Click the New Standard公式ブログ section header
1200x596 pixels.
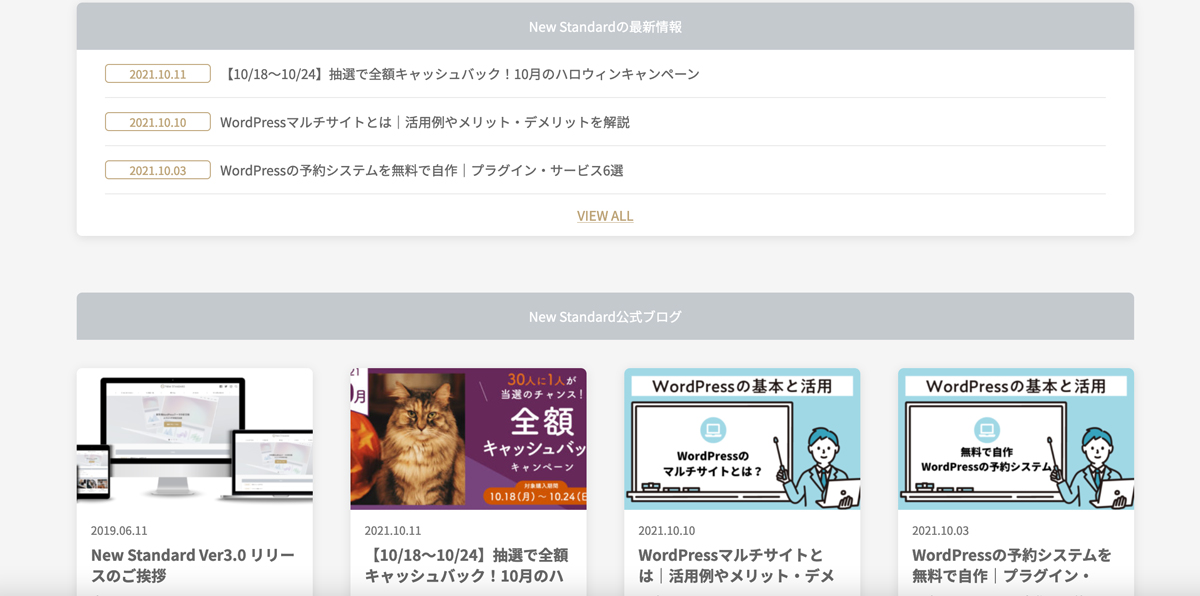tap(604, 315)
